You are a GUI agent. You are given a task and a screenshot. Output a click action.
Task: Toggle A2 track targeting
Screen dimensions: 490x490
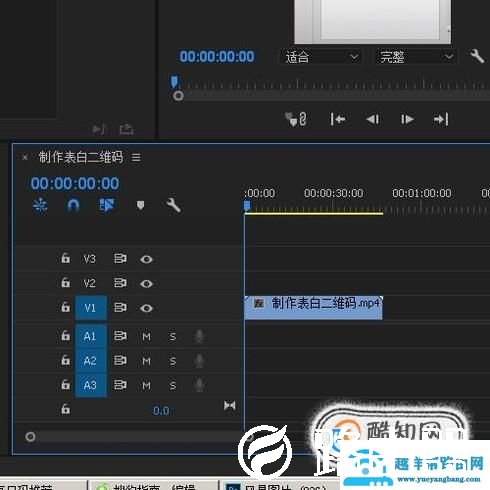(x=91, y=361)
